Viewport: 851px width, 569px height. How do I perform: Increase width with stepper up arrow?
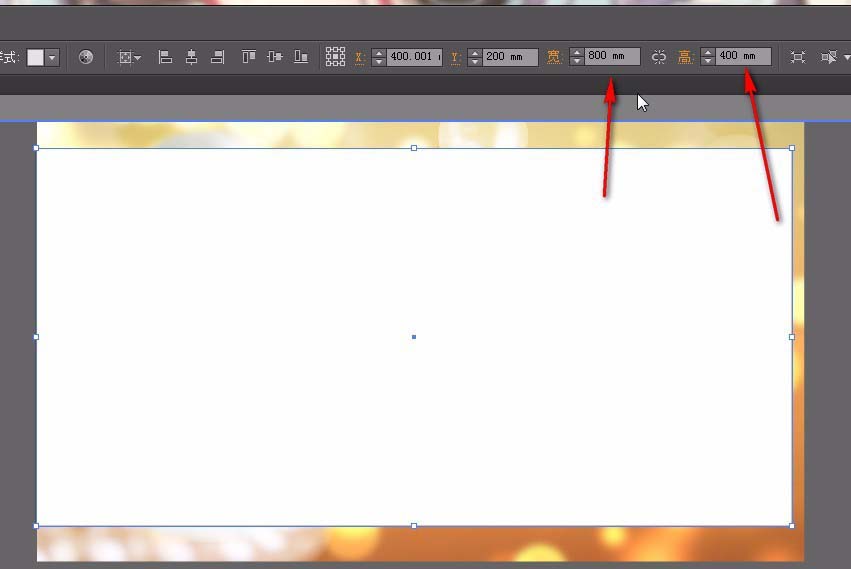tap(577, 52)
